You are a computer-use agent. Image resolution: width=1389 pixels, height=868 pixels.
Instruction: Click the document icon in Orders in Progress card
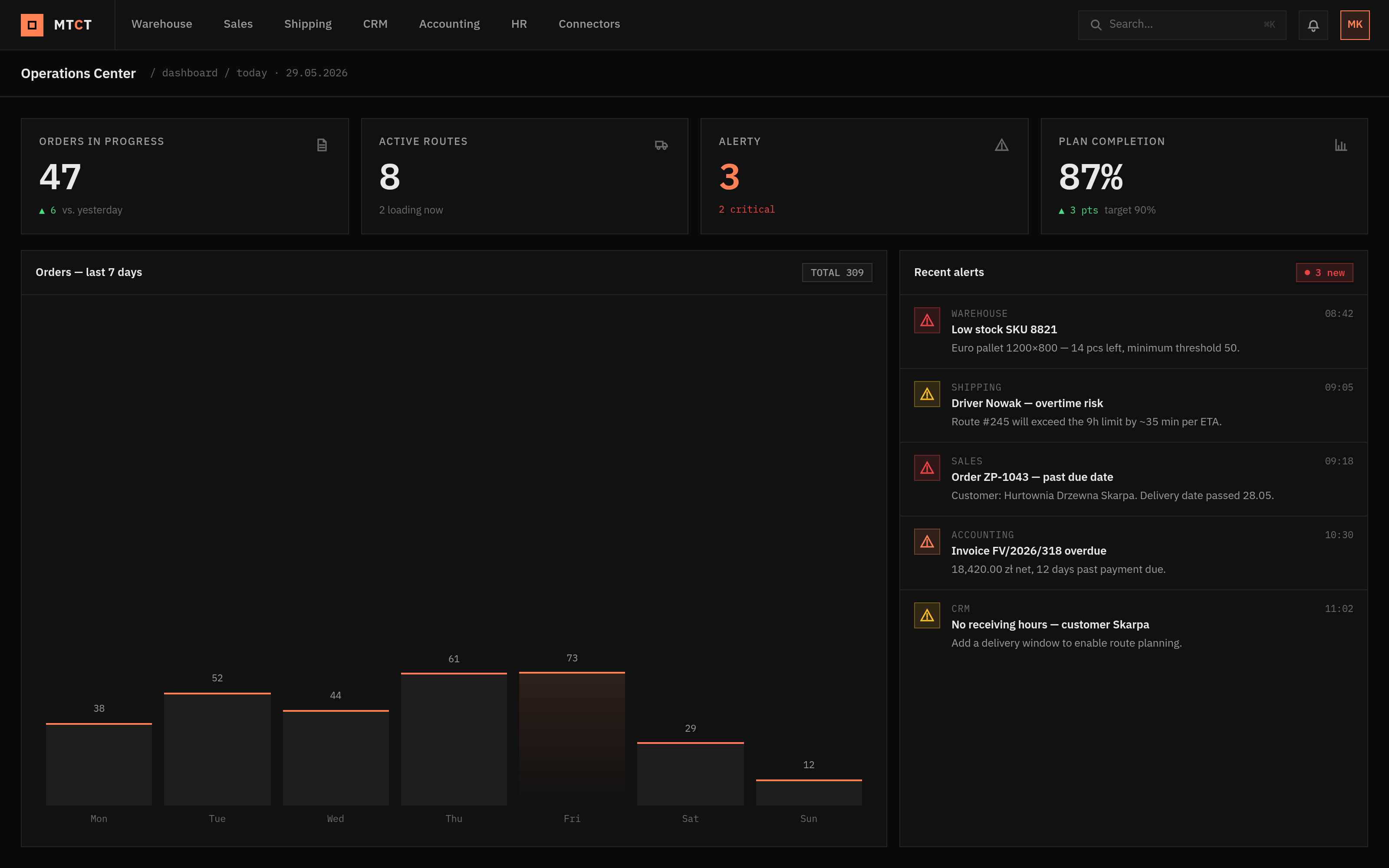tap(322, 145)
